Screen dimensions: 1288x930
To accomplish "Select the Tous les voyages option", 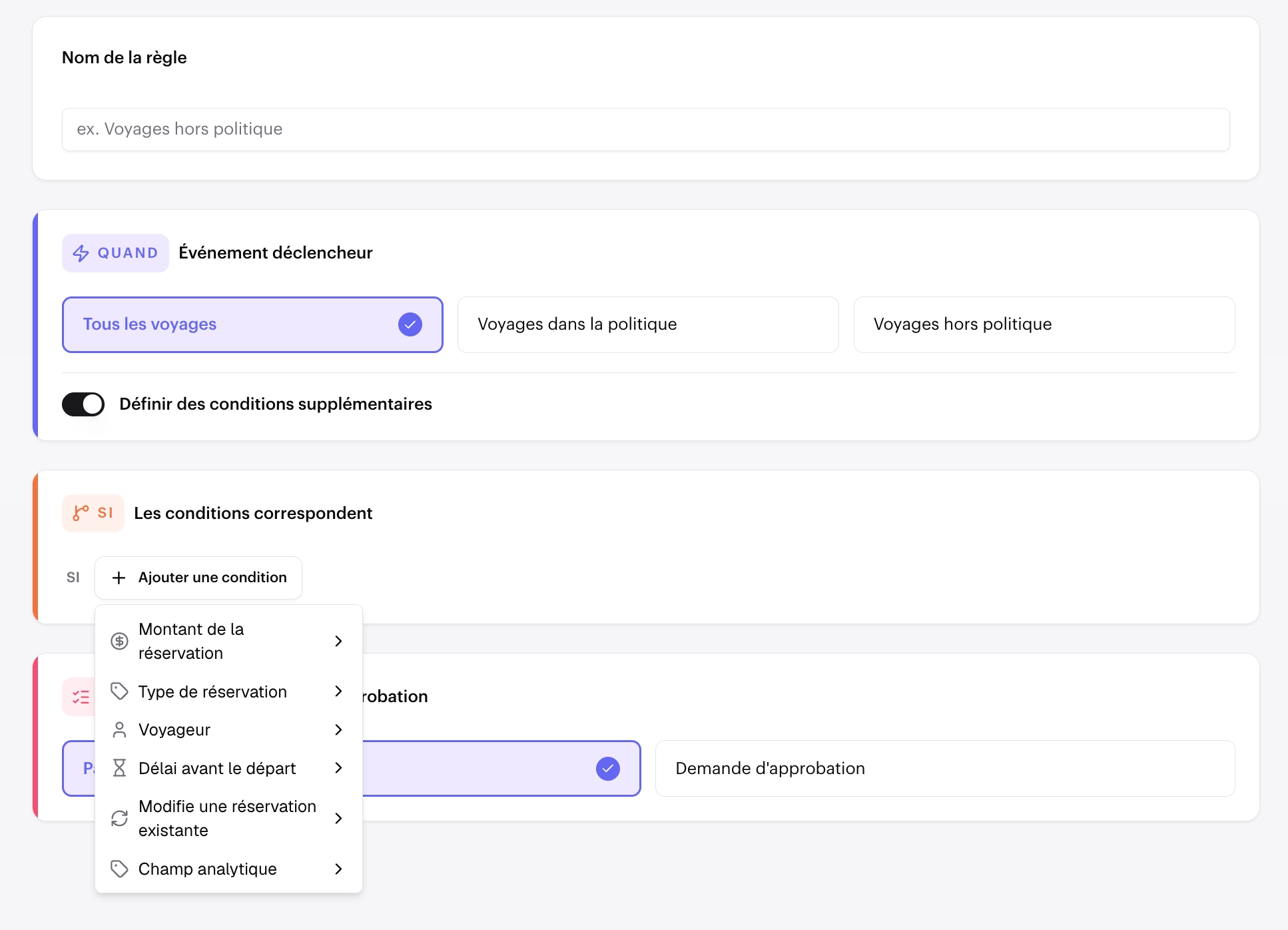I will [252, 324].
